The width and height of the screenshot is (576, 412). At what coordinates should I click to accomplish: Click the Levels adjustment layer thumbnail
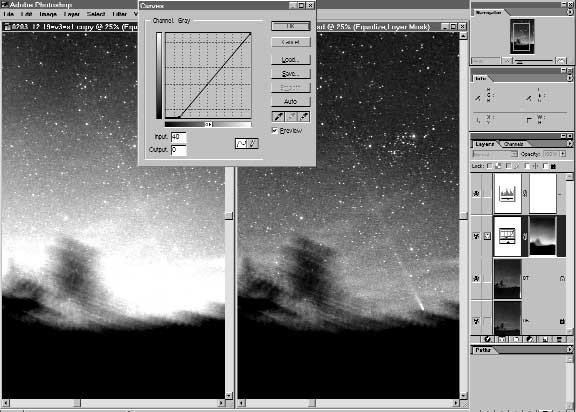pyautogui.click(x=507, y=193)
